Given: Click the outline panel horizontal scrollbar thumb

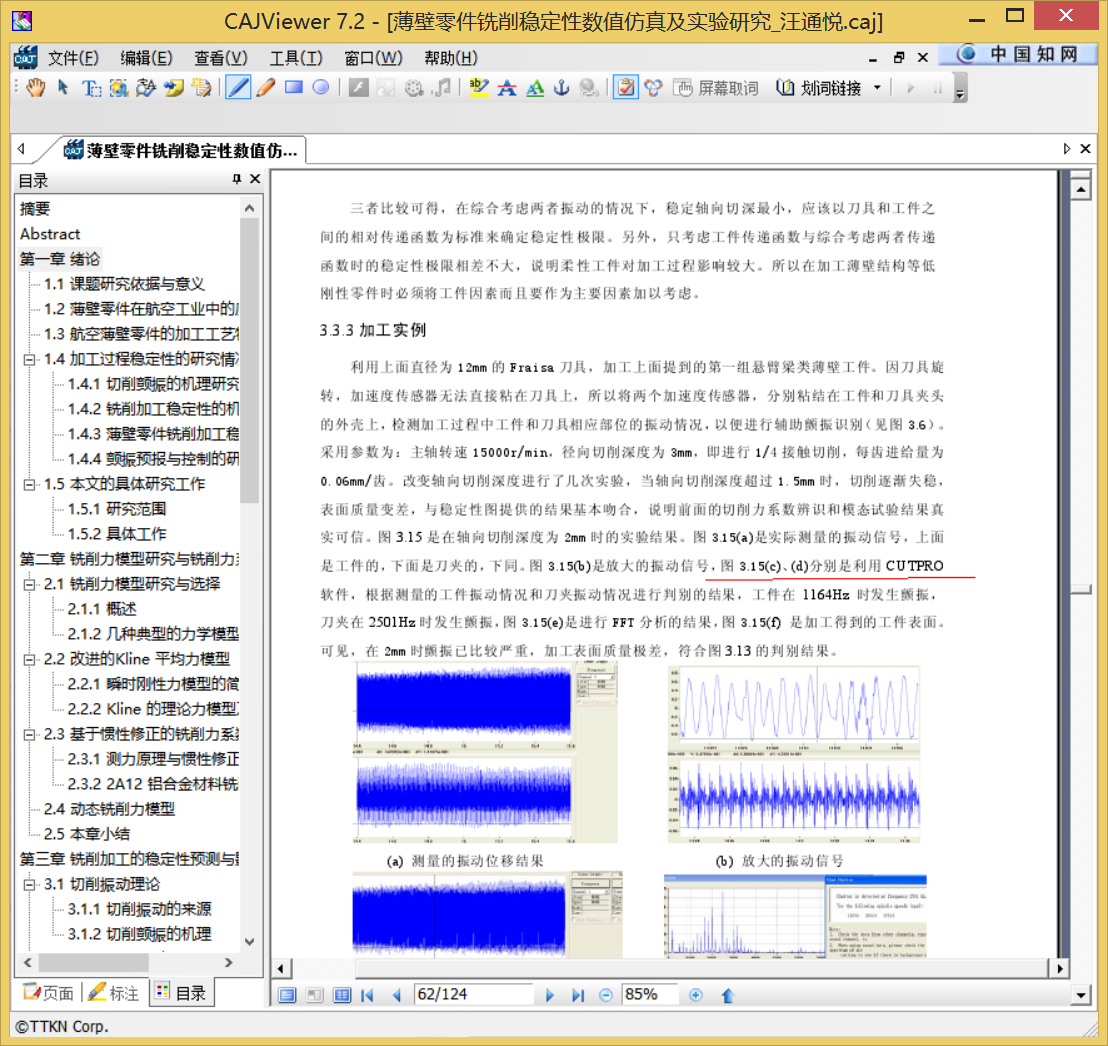Looking at the screenshot, I should click(93, 963).
